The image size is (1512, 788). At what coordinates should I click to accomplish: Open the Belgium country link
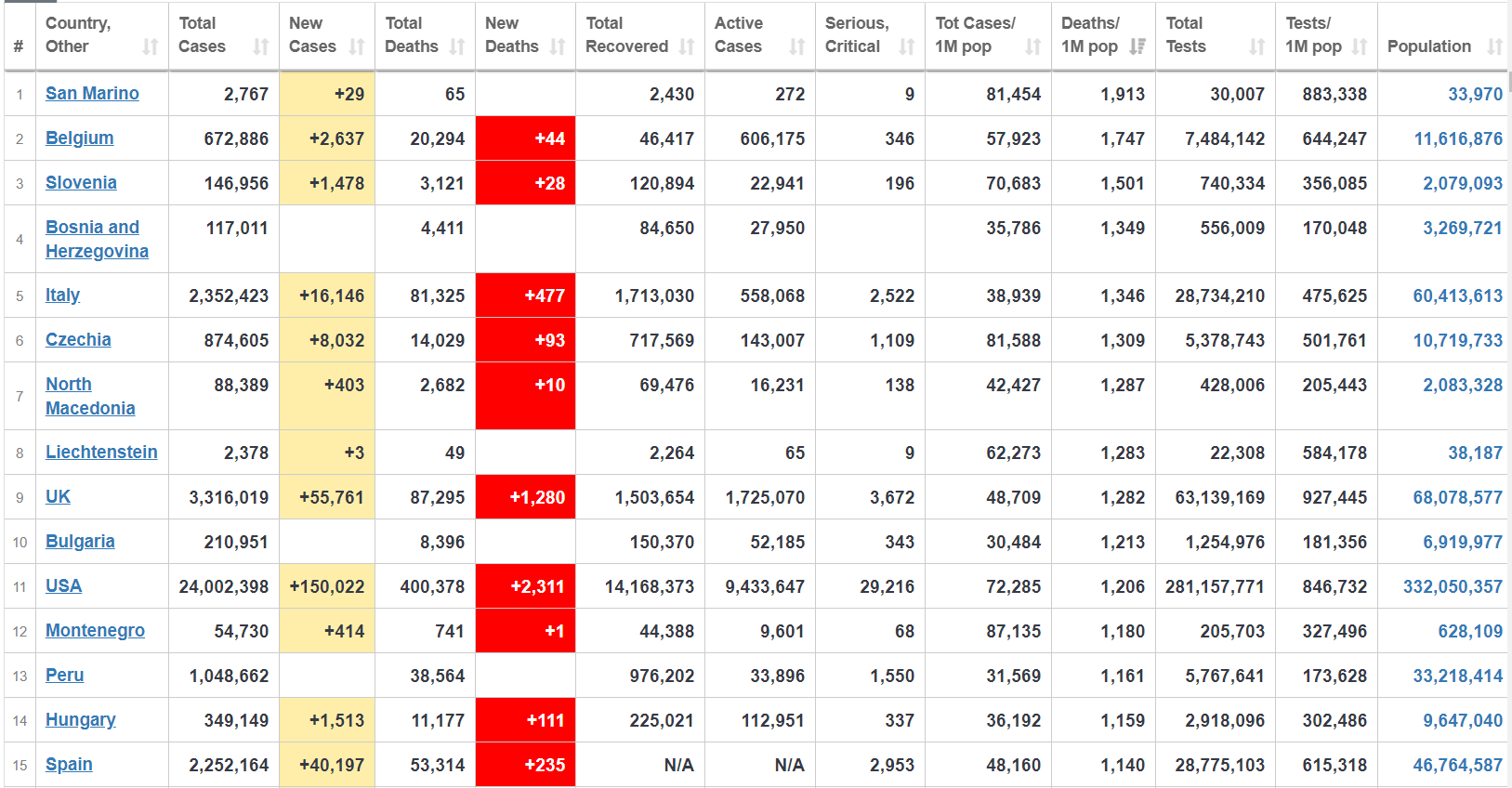(x=80, y=138)
